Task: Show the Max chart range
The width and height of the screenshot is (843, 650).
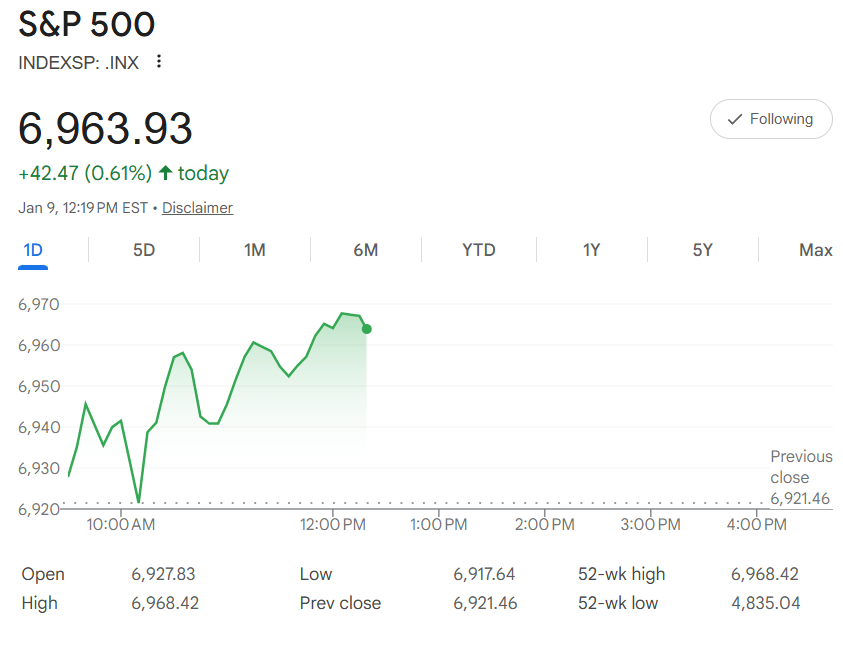Action: [x=816, y=250]
